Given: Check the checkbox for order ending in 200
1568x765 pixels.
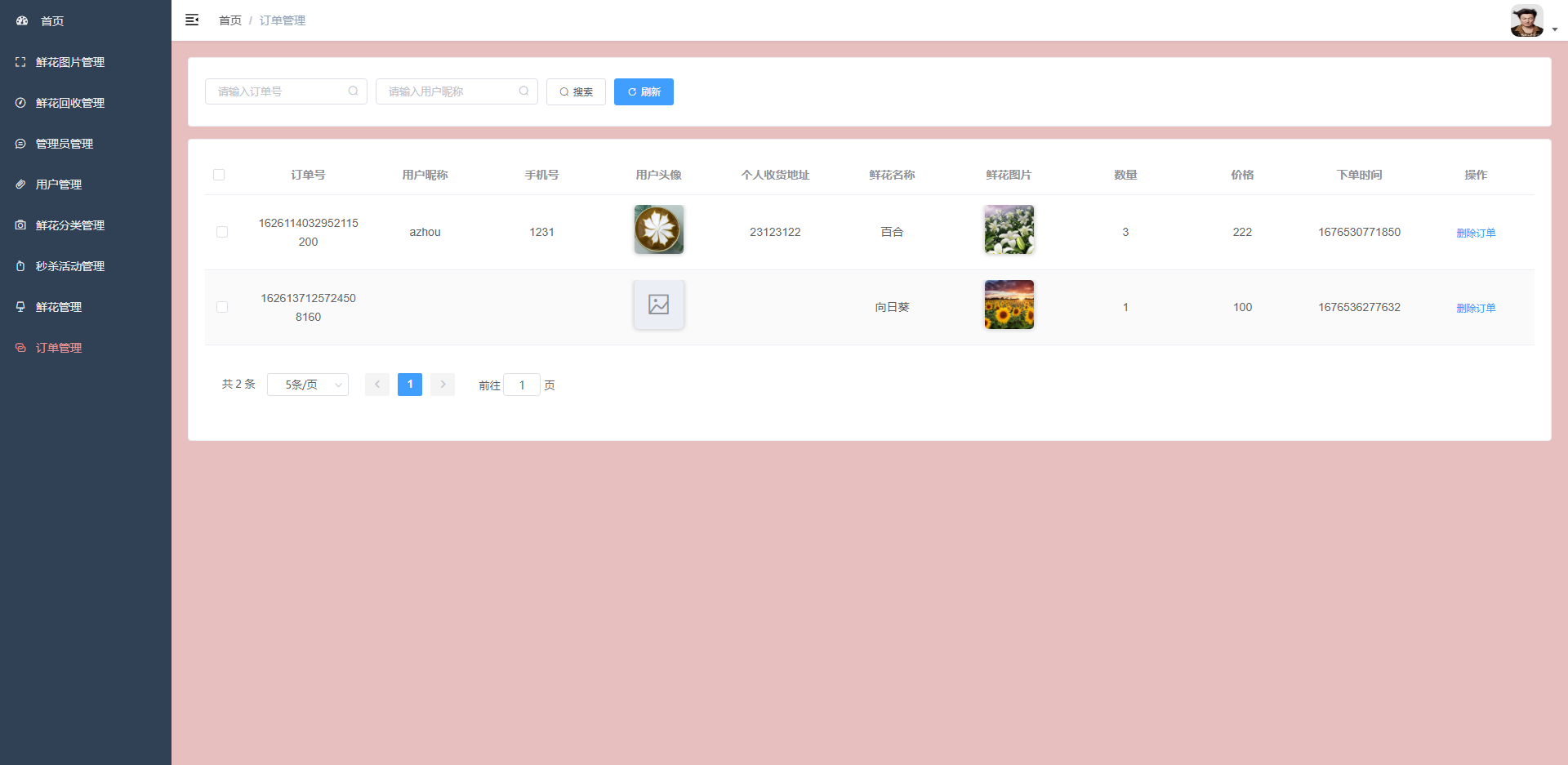Looking at the screenshot, I should tap(221, 232).
